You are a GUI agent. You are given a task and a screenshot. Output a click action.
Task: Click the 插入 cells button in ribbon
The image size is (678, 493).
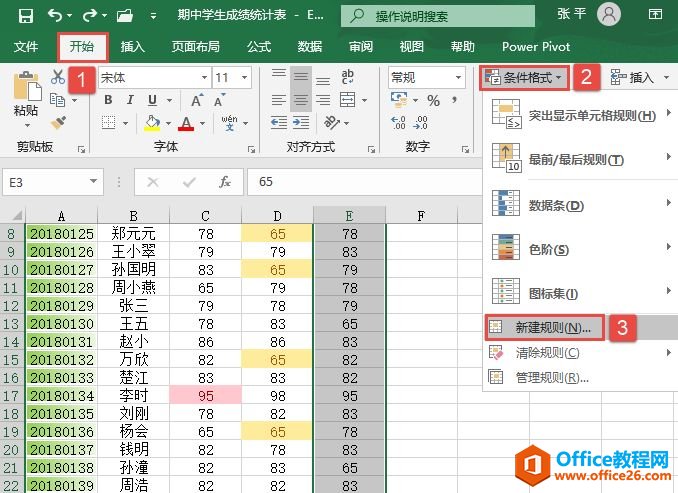(x=640, y=78)
